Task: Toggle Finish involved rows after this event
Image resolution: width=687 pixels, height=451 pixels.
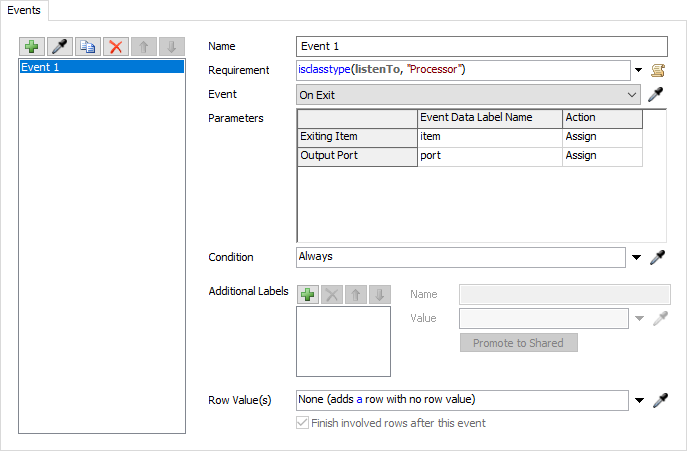Action: (x=305, y=423)
